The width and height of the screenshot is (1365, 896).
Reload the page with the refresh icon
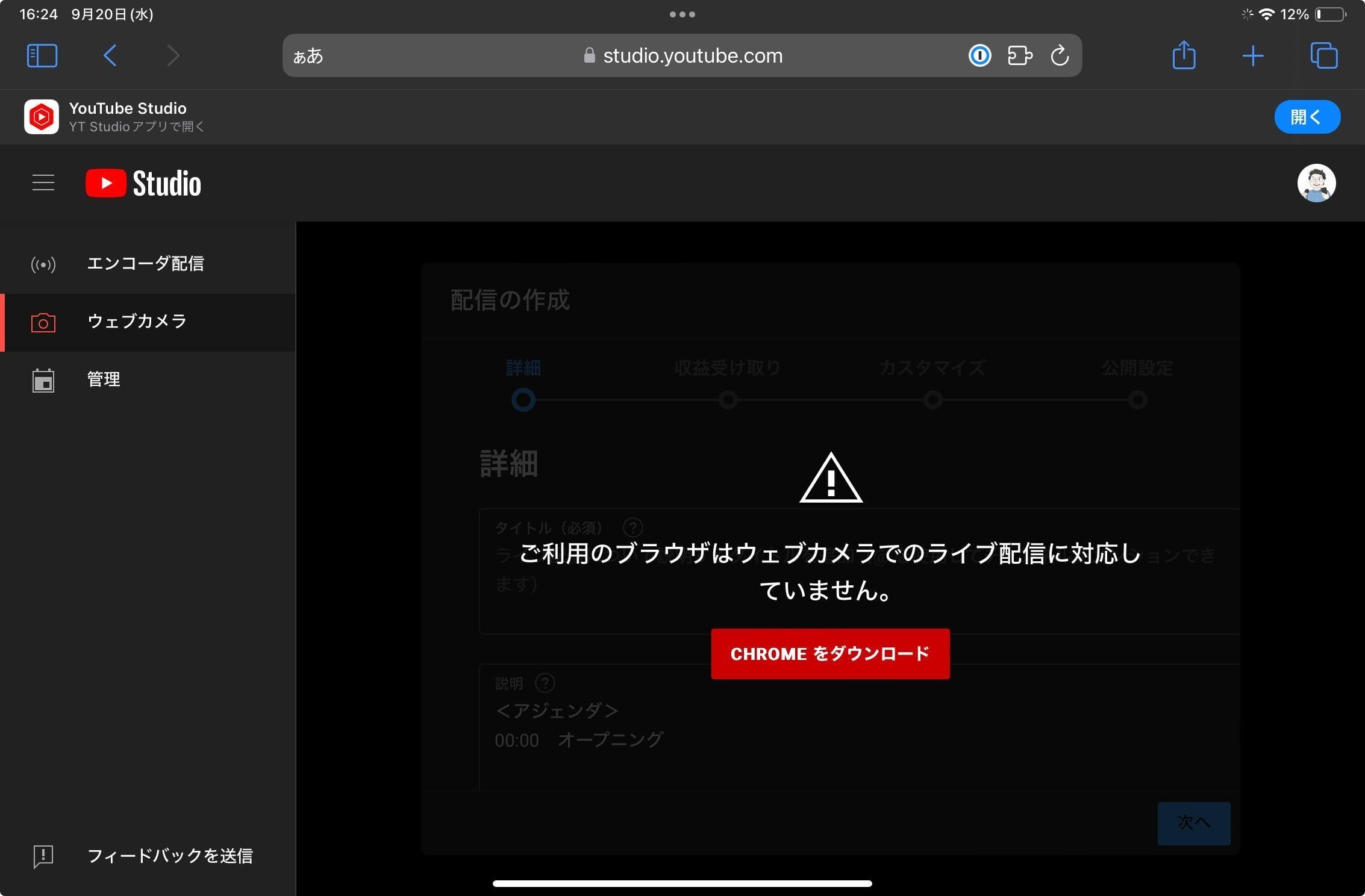(1060, 56)
